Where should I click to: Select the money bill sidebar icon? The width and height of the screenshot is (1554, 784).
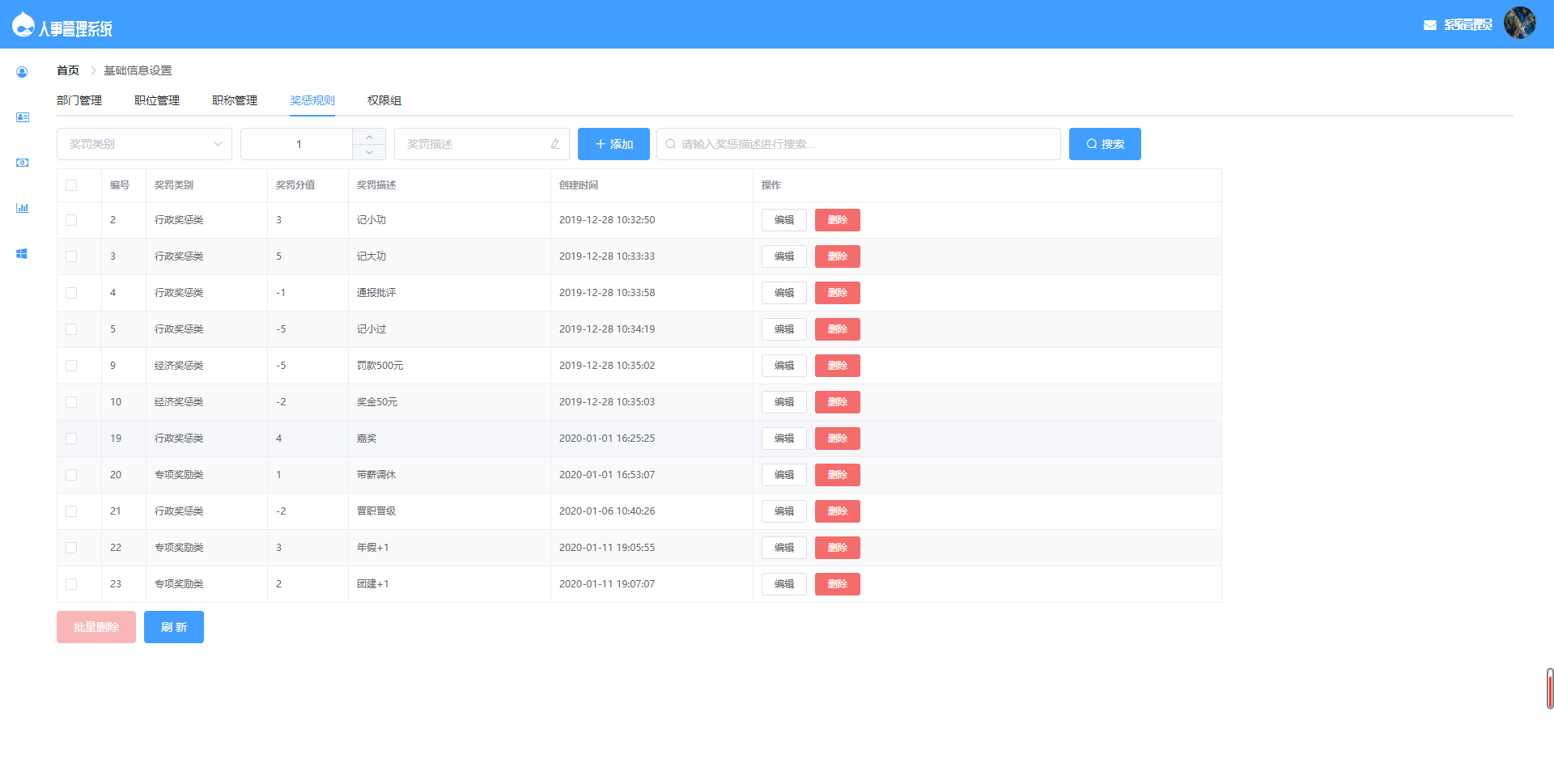[x=22, y=163]
